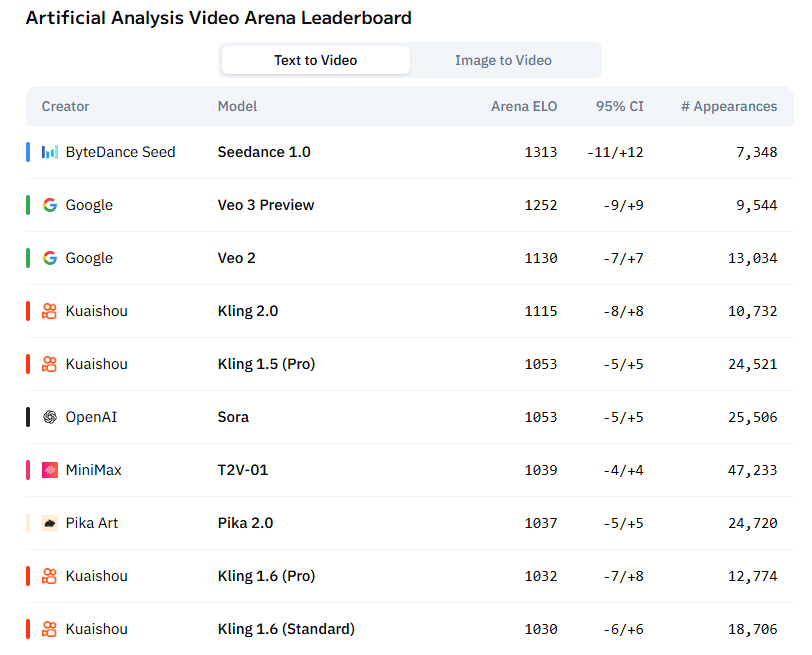Click the appearances count 10,732
This screenshot has width=812, height=655.
[752, 311]
